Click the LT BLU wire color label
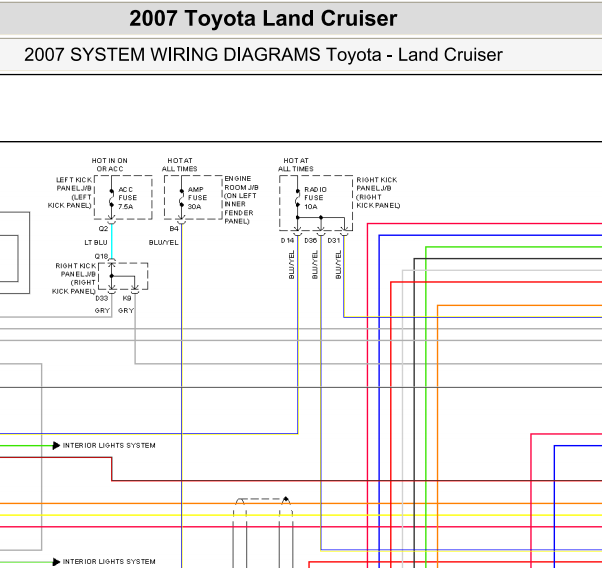602x568 pixels. pyautogui.click(x=96, y=242)
